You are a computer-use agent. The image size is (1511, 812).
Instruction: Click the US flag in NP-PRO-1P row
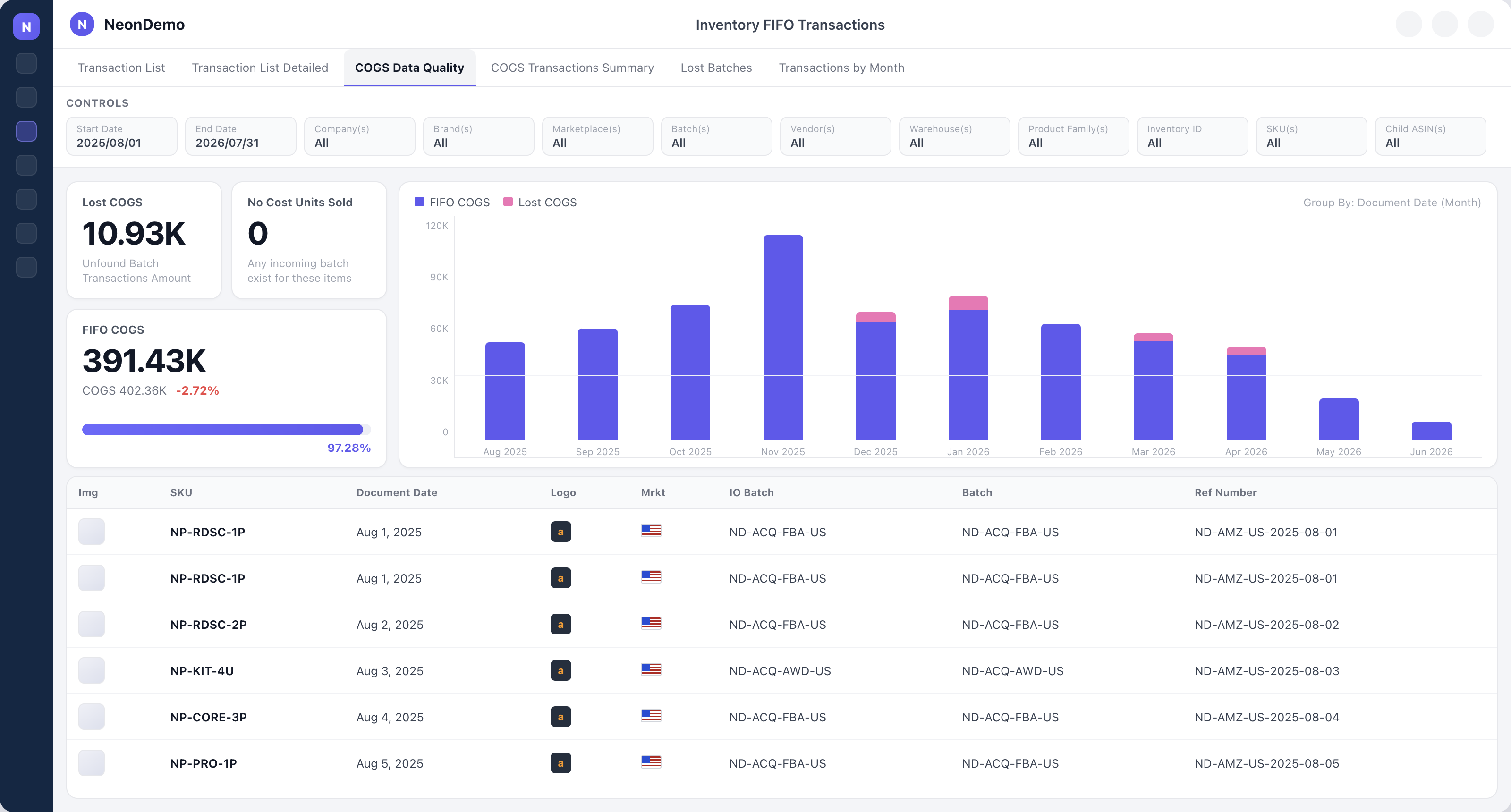[x=651, y=761]
